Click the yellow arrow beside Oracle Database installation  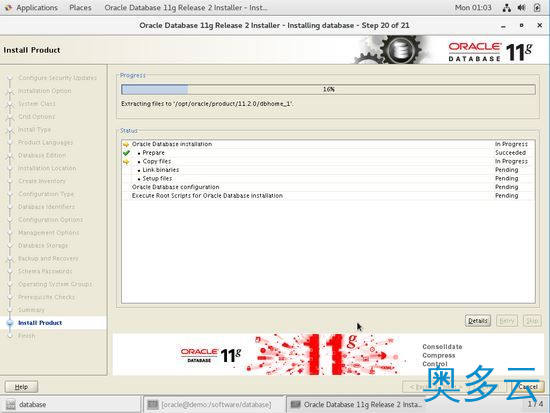coord(126,144)
